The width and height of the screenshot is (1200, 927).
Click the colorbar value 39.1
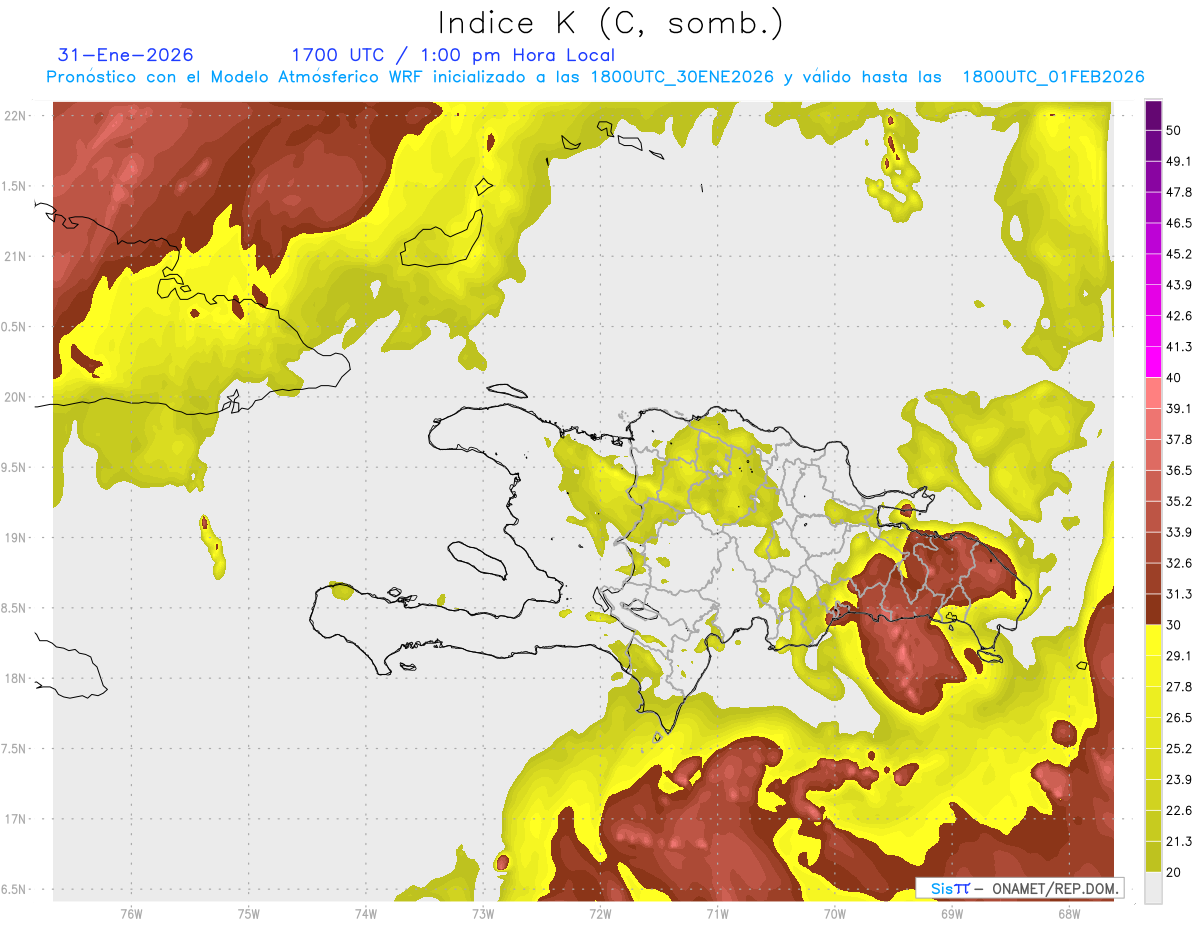point(1178,408)
